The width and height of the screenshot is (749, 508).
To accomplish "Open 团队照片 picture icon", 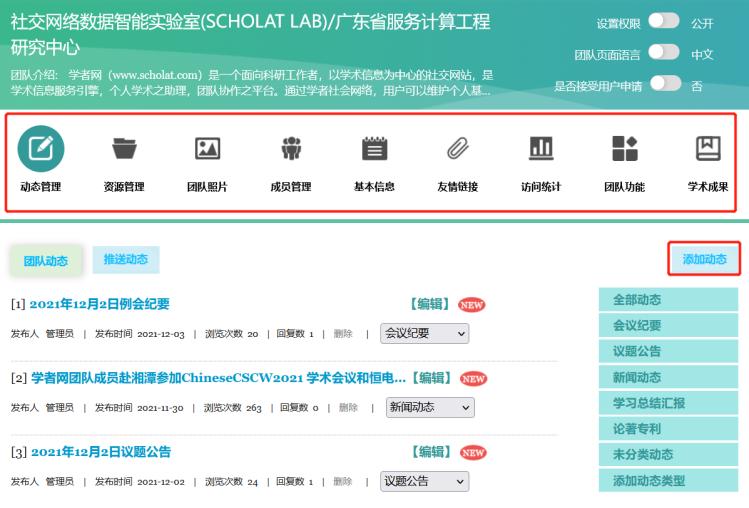I will (207, 148).
